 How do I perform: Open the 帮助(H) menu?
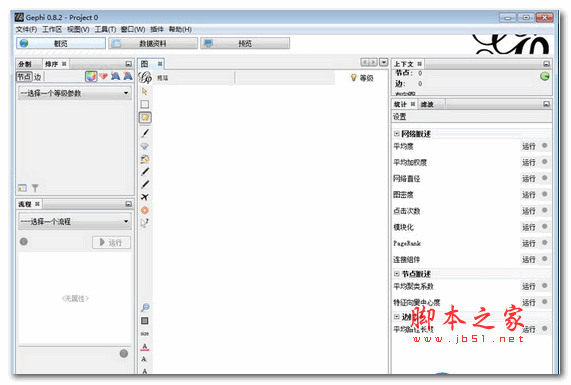[180, 29]
